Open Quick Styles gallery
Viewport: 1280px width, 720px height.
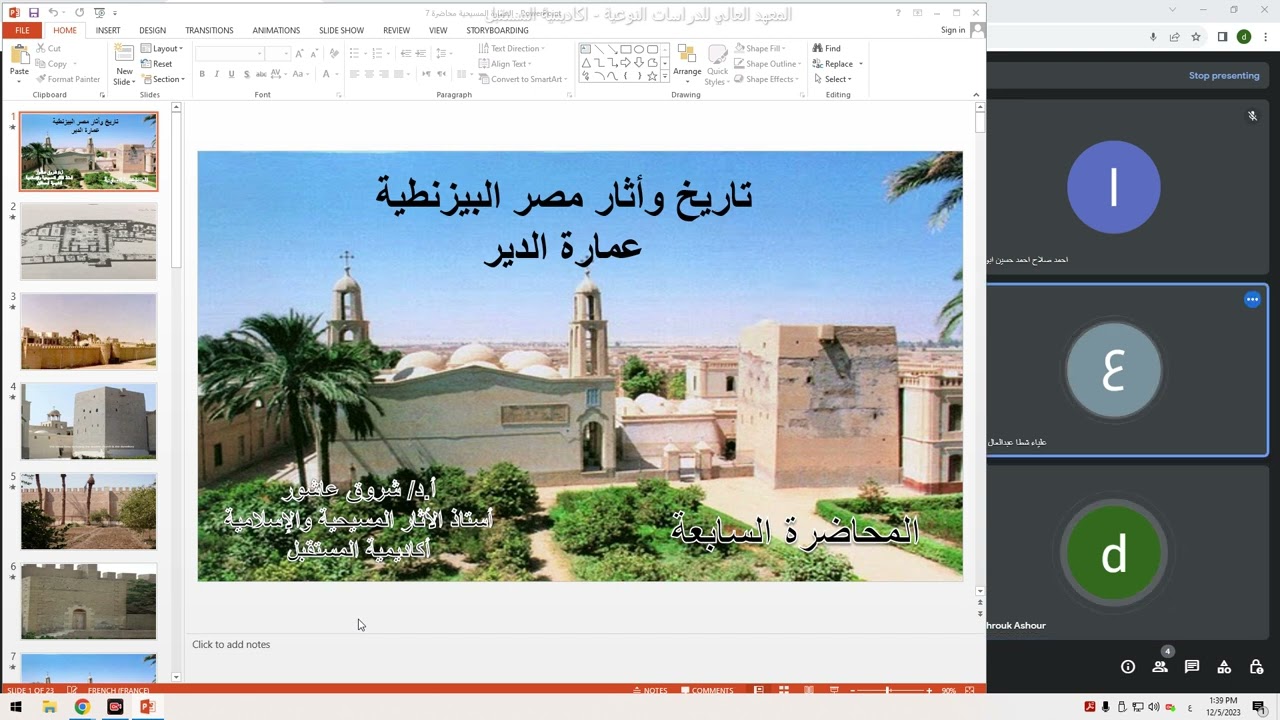[717, 65]
